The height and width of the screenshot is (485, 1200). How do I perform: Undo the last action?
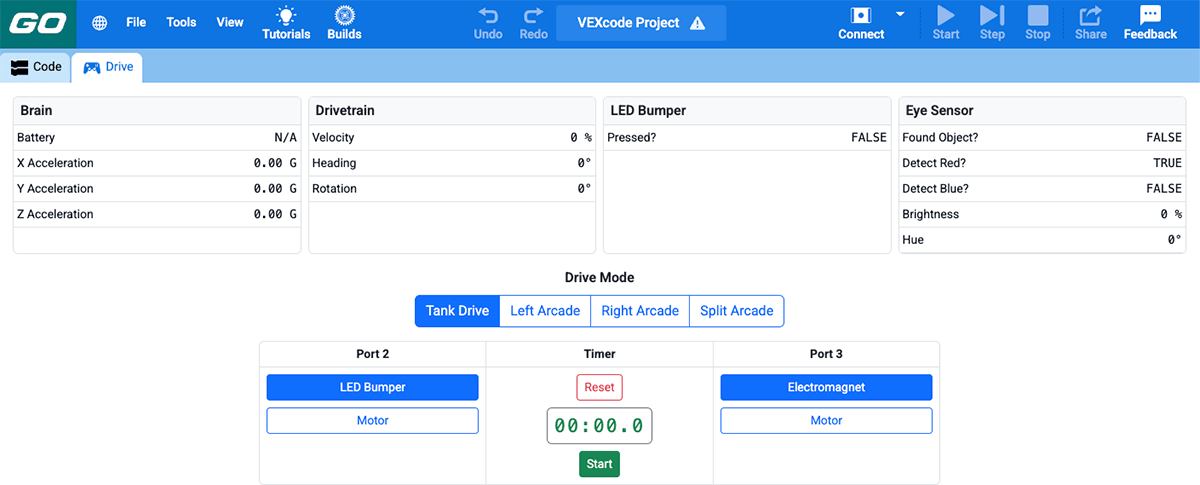488,23
